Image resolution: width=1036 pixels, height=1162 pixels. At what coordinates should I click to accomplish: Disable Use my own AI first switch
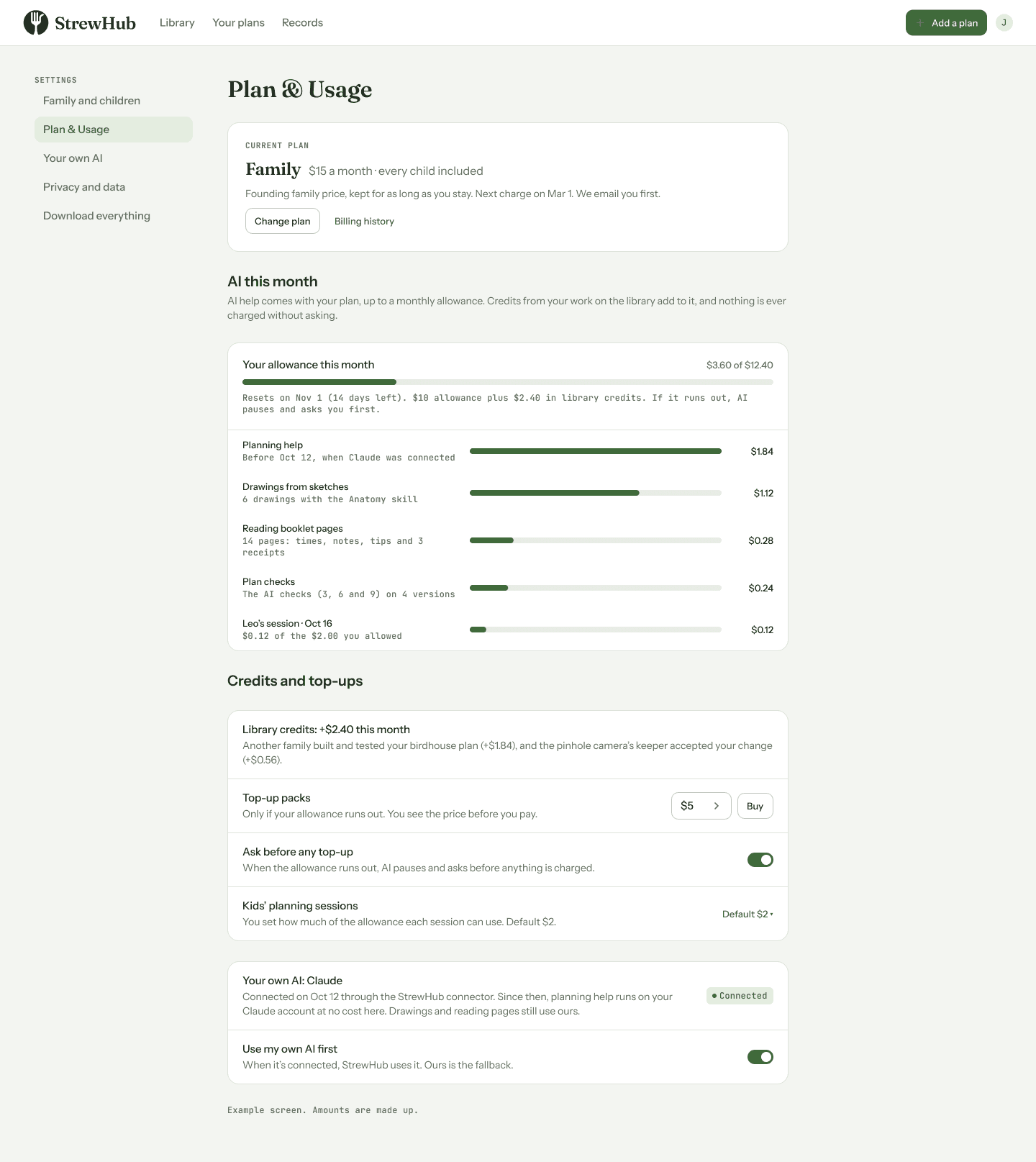(760, 1057)
